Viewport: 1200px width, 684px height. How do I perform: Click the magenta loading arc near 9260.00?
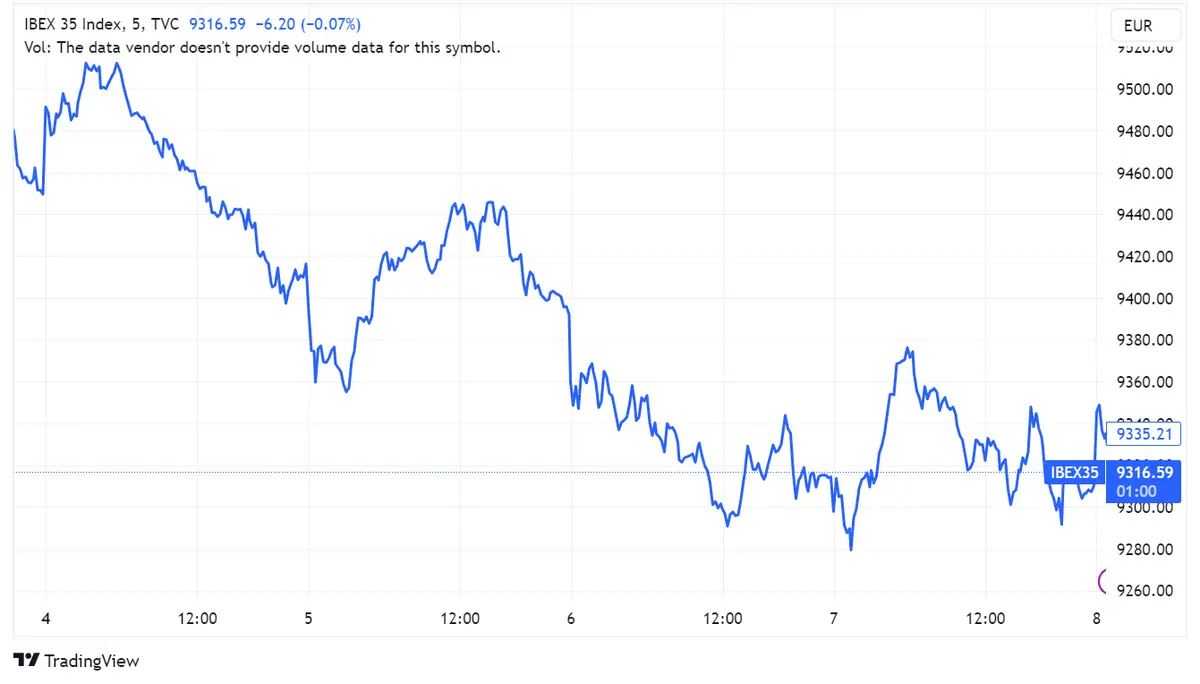coord(1104,579)
